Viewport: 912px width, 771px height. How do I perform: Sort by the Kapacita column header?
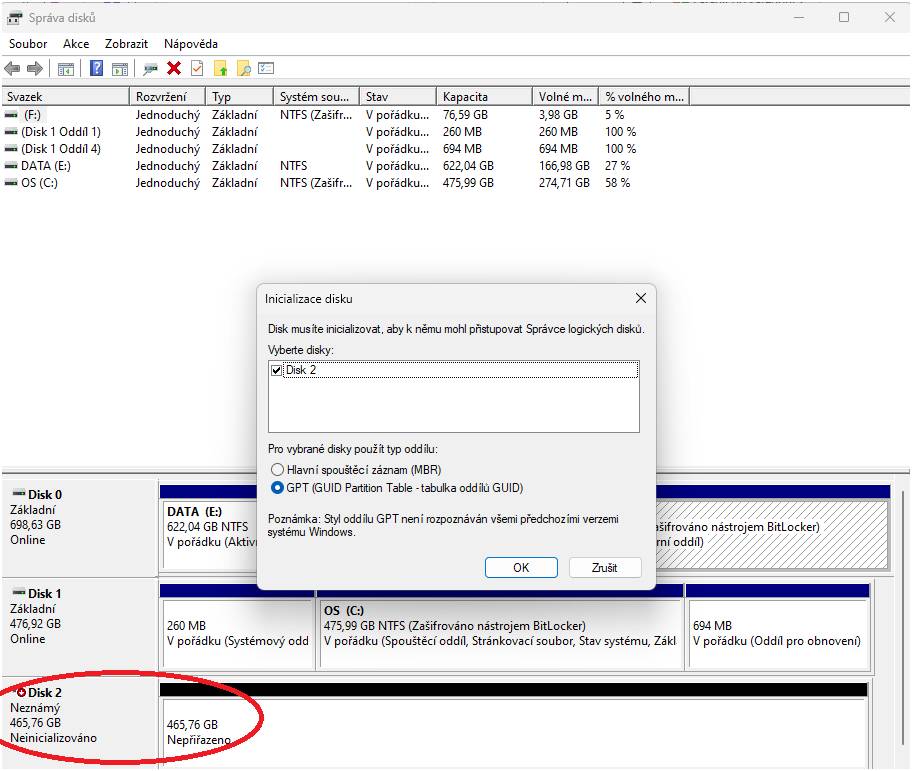[x=484, y=97]
